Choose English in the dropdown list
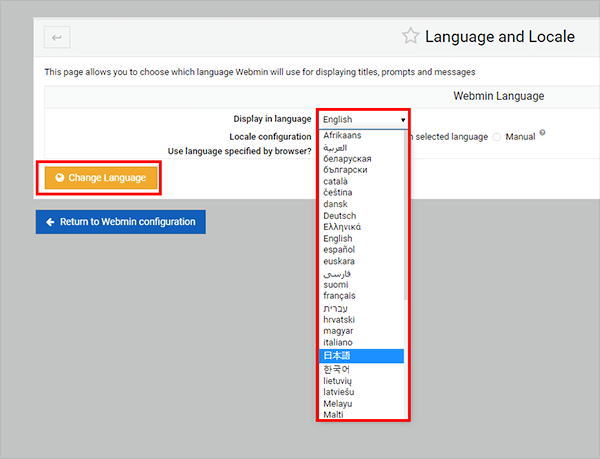The height and width of the screenshot is (459, 600). [362, 239]
